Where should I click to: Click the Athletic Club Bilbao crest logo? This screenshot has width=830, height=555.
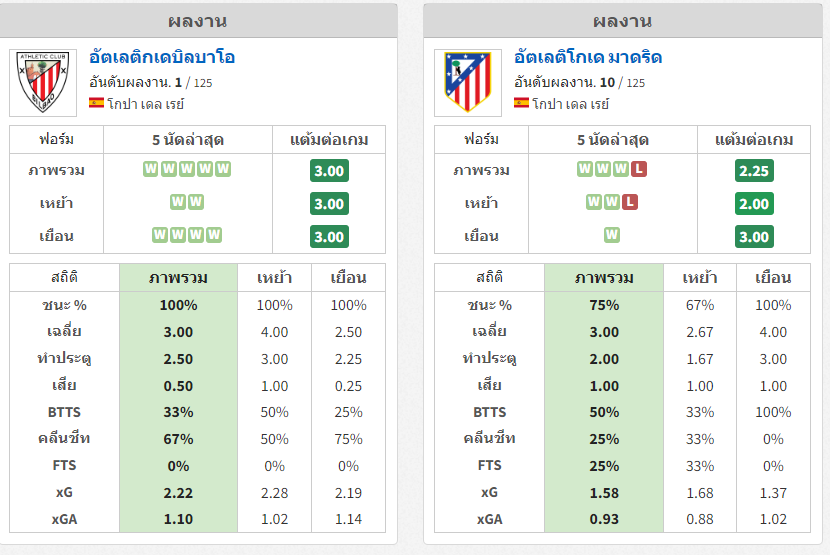tap(43, 83)
